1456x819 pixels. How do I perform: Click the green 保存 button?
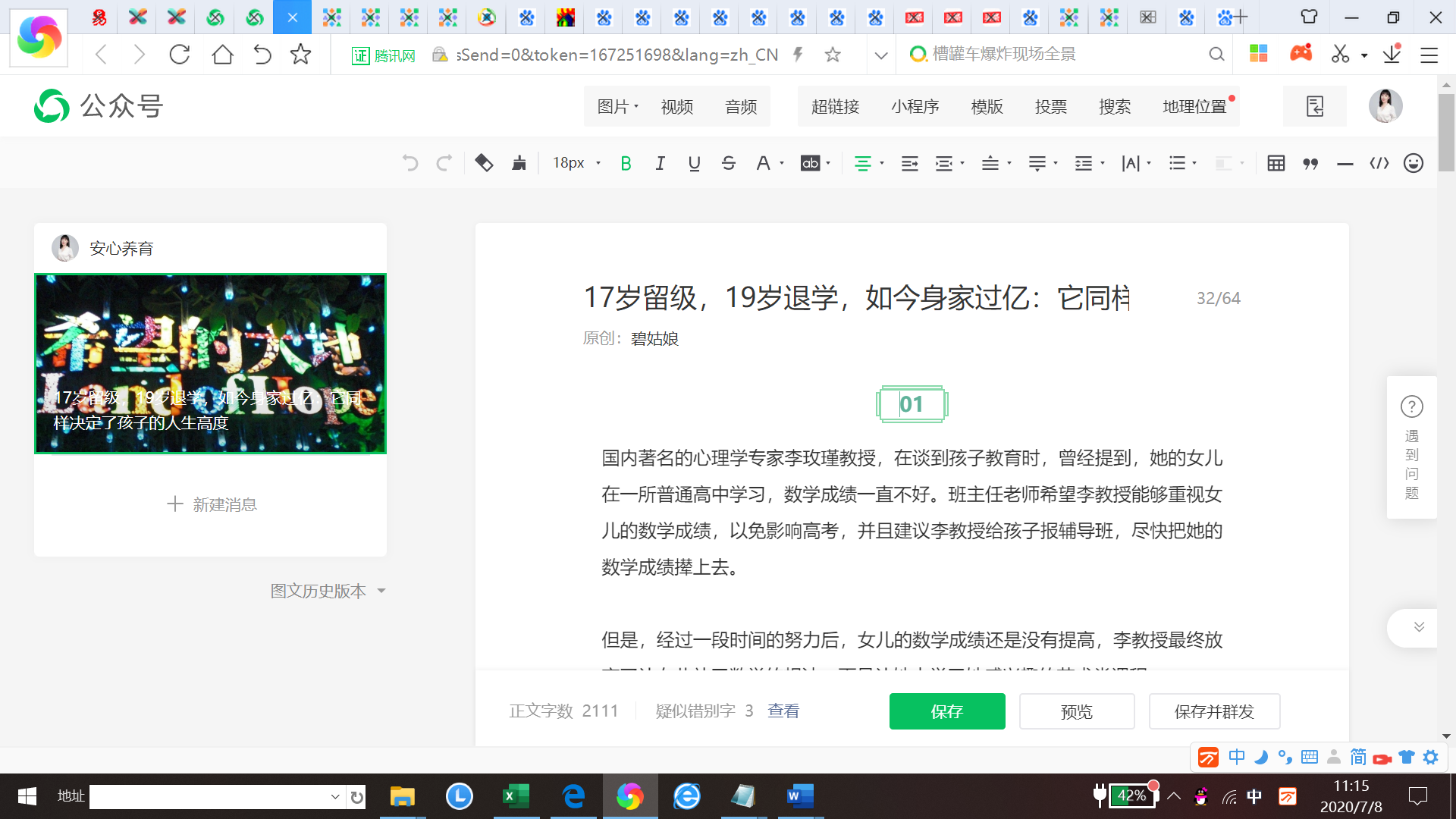(x=946, y=711)
